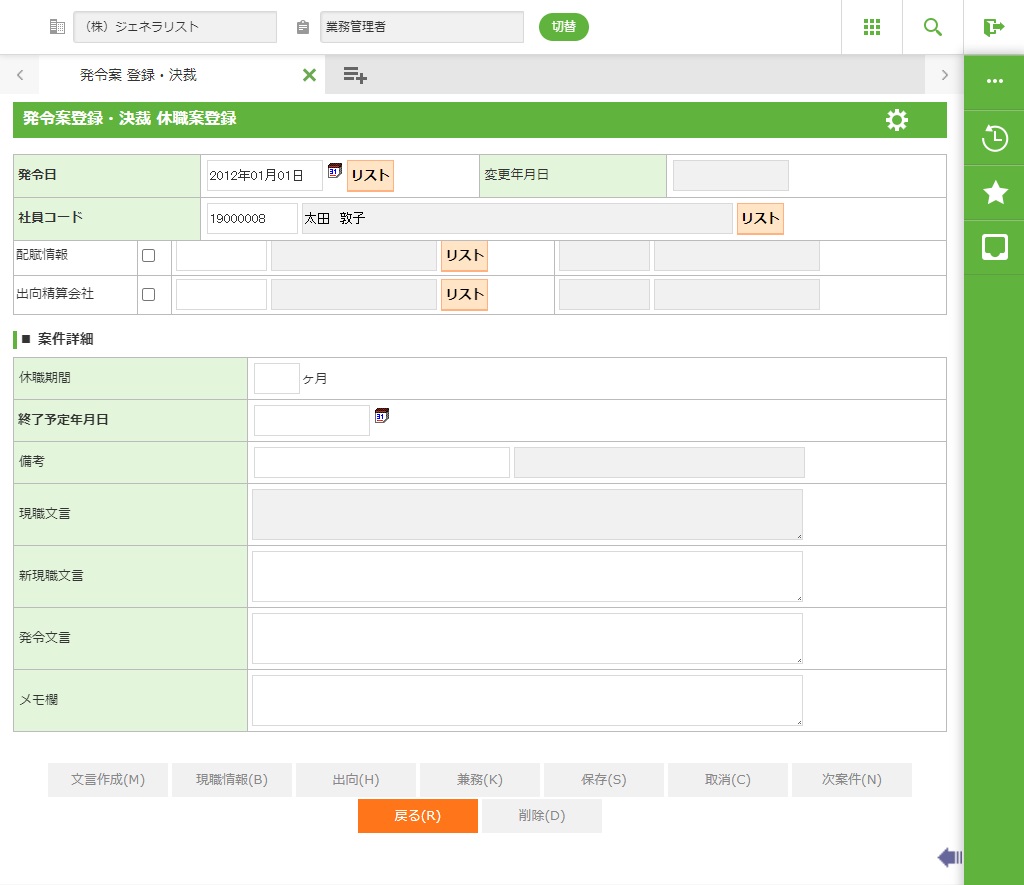This screenshot has height=885, width=1024.
Task: Open the inbox tray icon in sidebar
Action: click(x=994, y=248)
